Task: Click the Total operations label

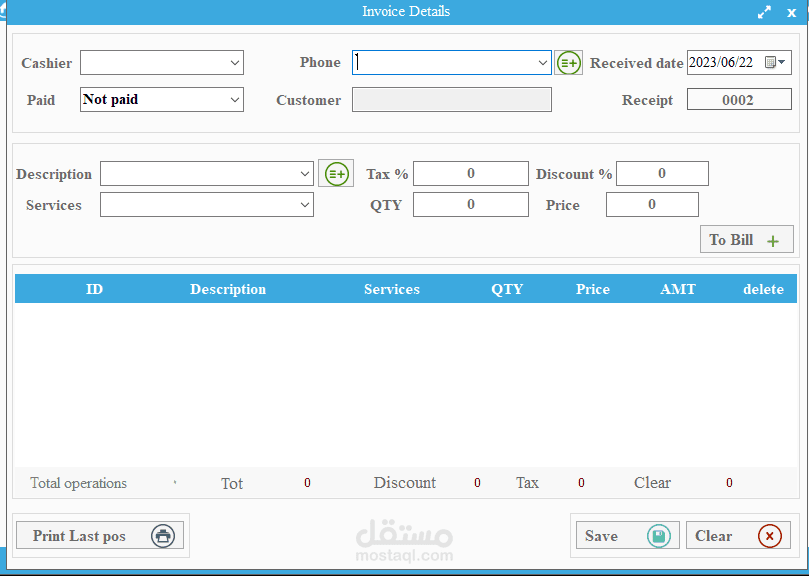Action: [78, 483]
